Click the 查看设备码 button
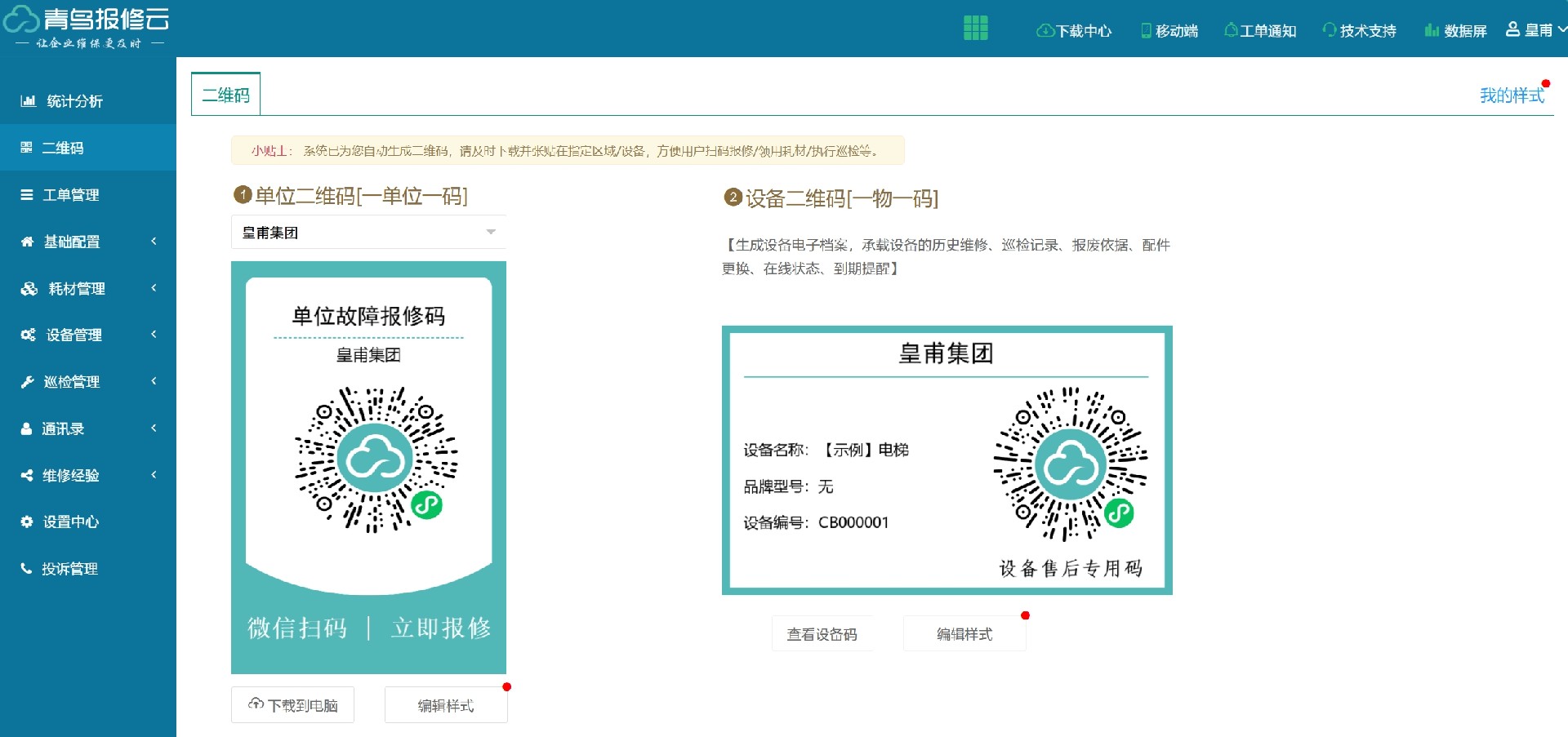The image size is (1568, 737). coord(822,634)
